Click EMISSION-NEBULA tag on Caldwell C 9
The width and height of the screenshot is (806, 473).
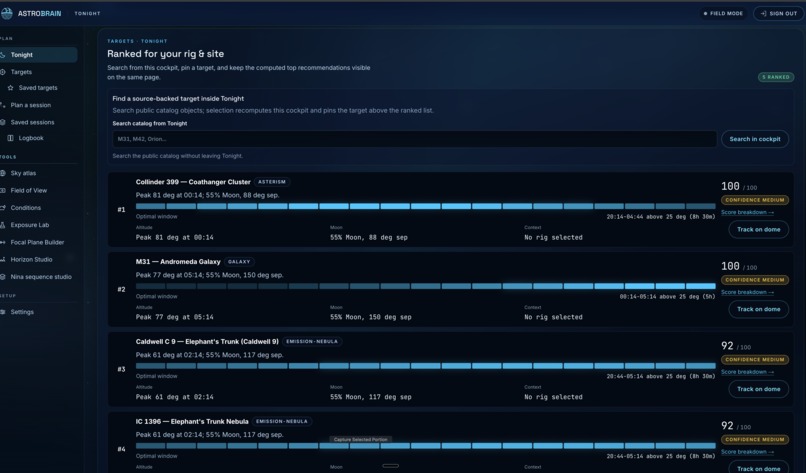point(312,341)
